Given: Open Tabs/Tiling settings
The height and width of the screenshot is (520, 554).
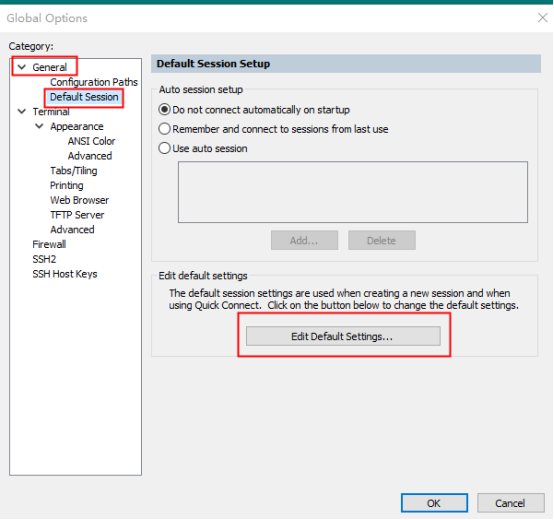Looking at the screenshot, I should [x=73, y=171].
